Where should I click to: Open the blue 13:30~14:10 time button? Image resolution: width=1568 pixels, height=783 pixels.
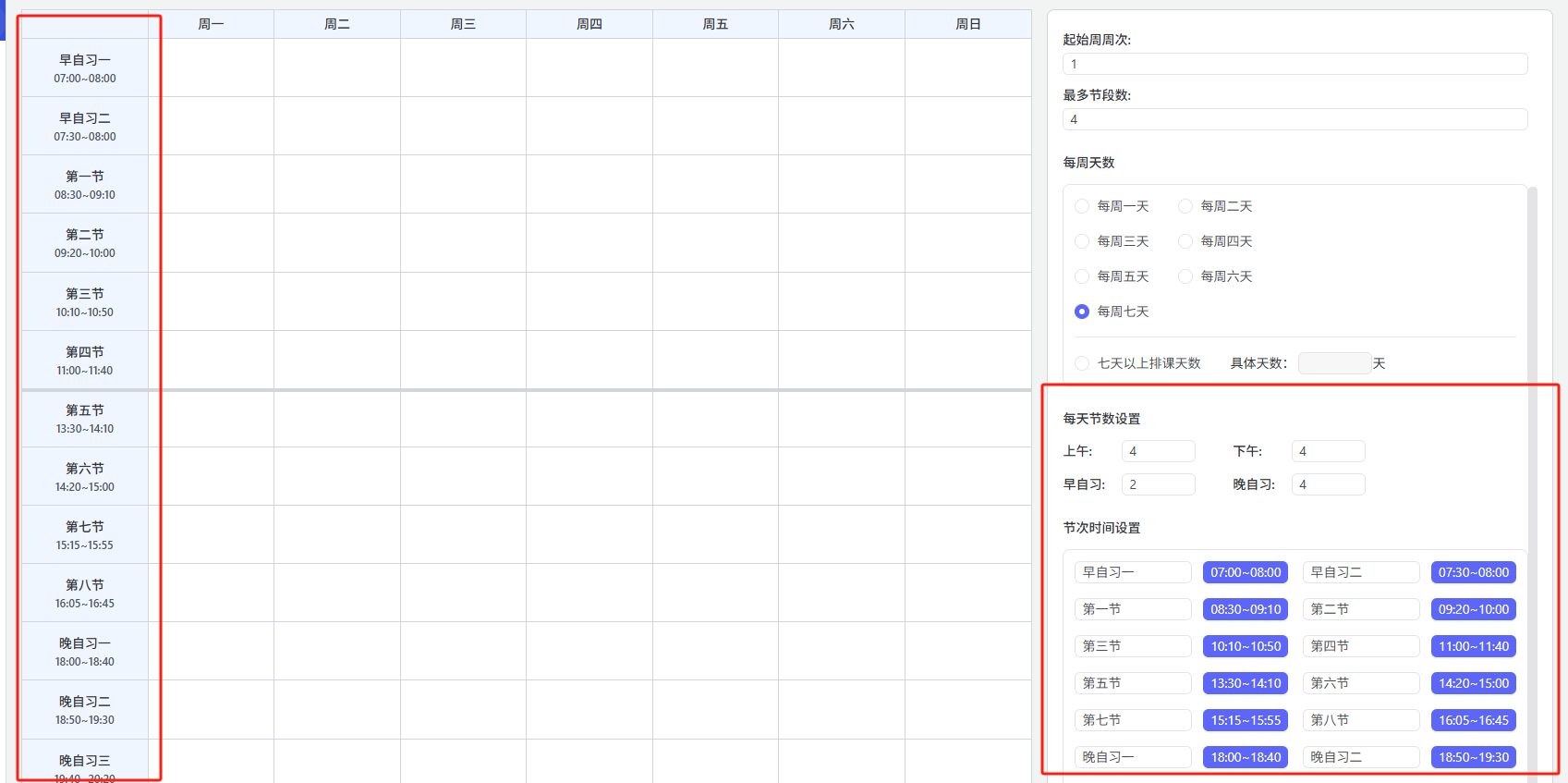click(1246, 683)
